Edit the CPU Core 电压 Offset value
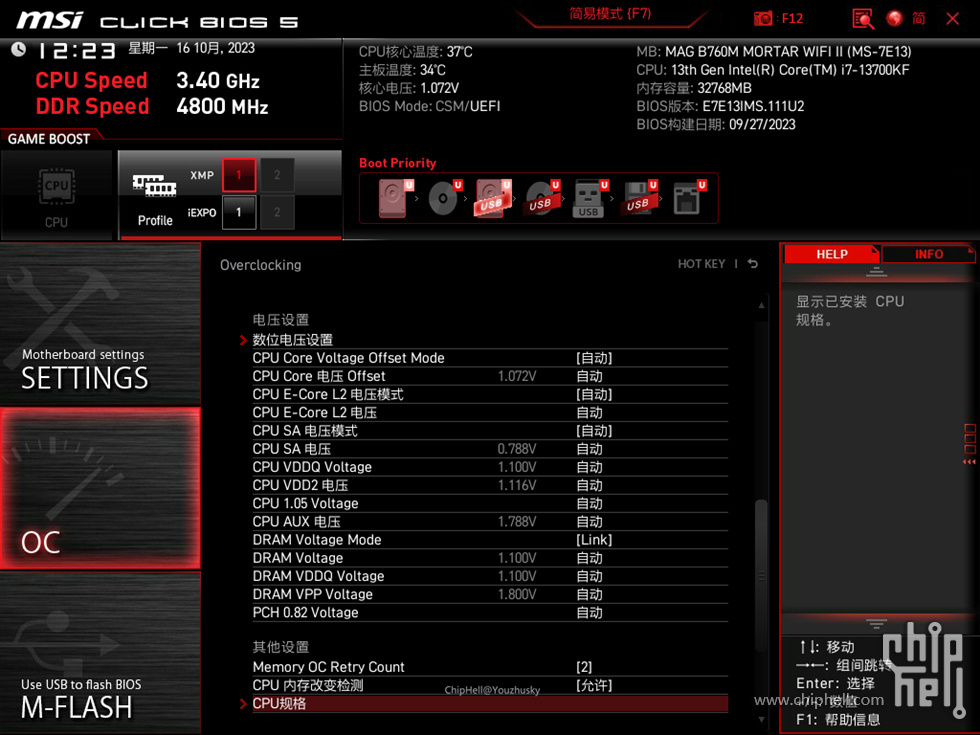The width and height of the screenshot is (980, 735). pyautogui.click(x=589, y=376)
